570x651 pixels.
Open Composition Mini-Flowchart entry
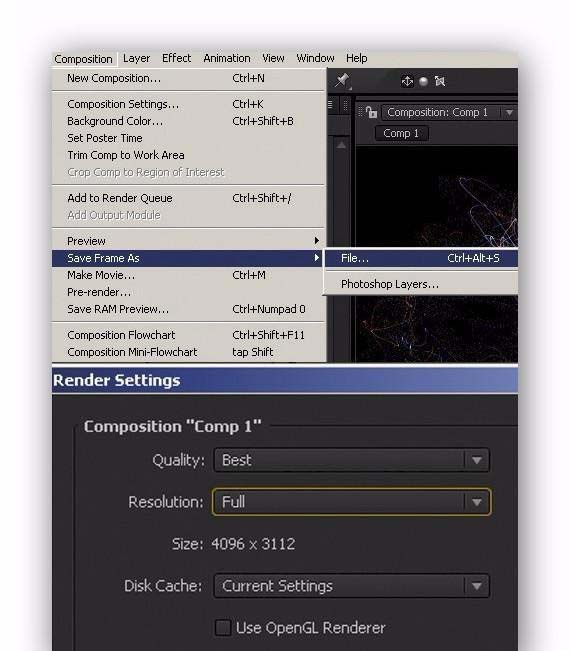coord(189,352)
